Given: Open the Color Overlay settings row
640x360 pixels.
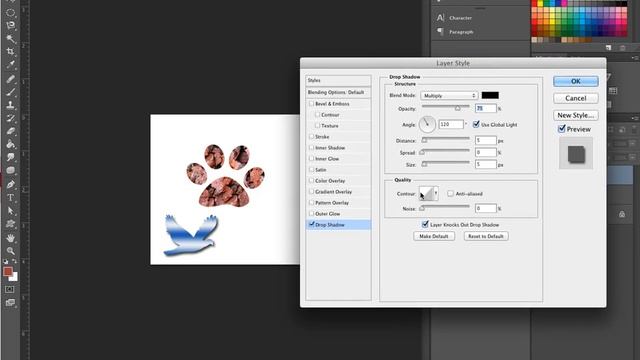Looking at the screenshot, I should (338, 180).
